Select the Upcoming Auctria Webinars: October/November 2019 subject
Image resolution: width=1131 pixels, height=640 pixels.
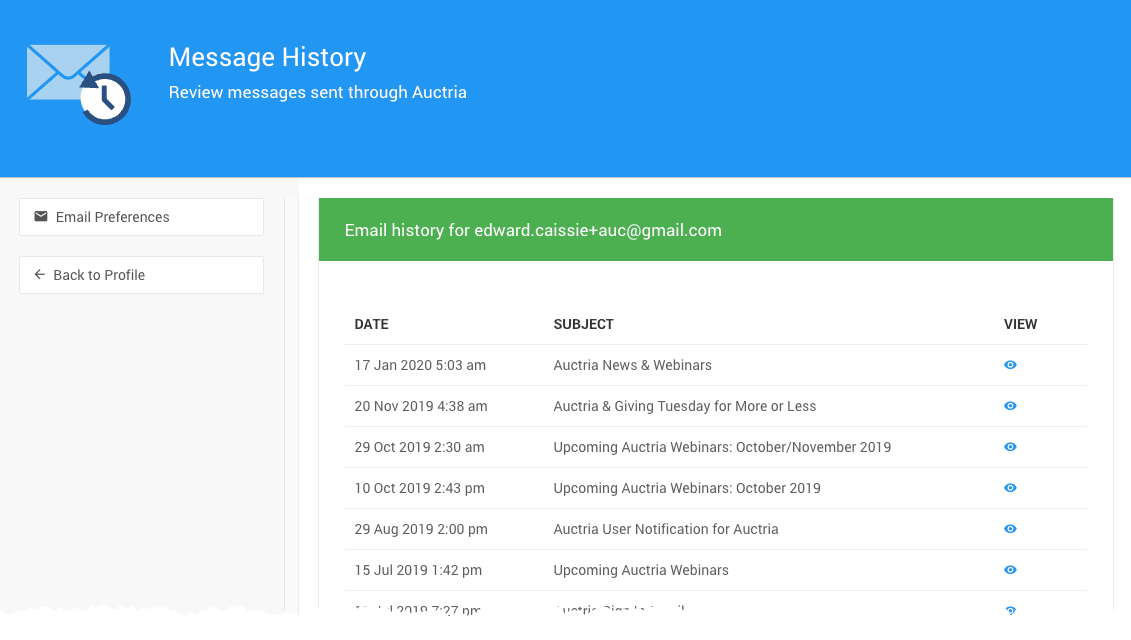pyautogui.click(x=721, y=447)
